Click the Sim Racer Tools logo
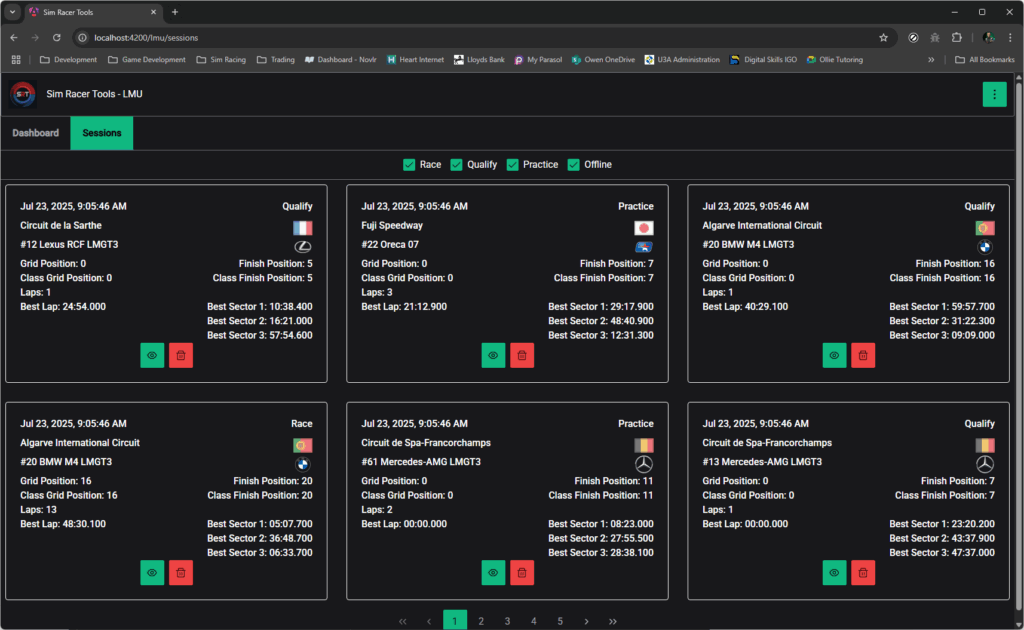 (x=23, y=94)
